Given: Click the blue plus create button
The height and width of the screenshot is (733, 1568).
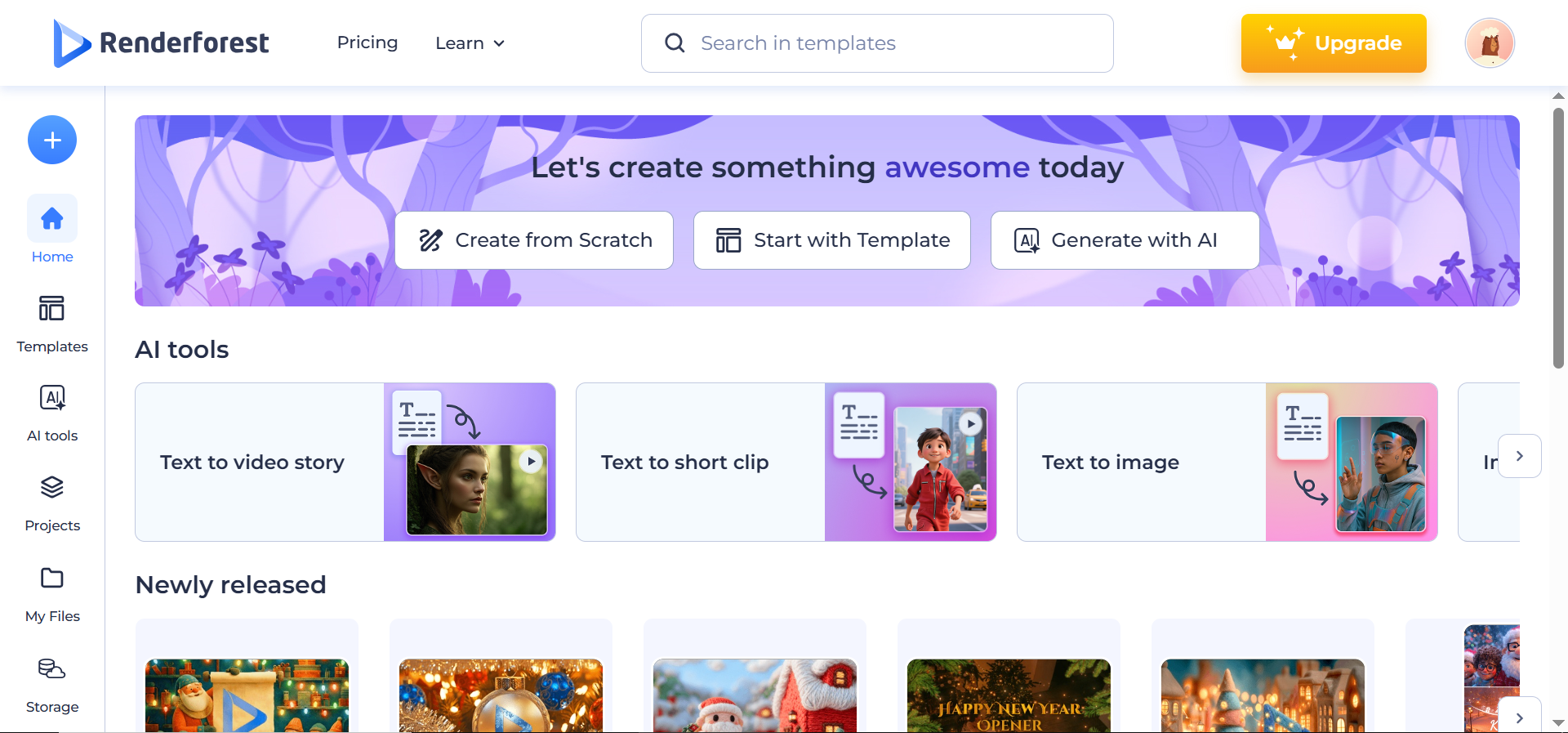Looking at the screenshot, I should click(x=52, y=140).
